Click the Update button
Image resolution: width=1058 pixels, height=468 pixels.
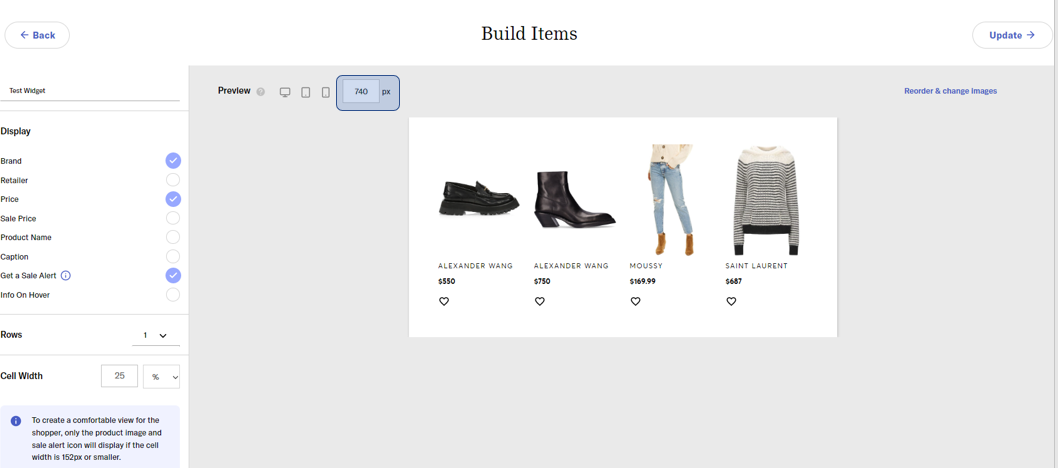1012,35
